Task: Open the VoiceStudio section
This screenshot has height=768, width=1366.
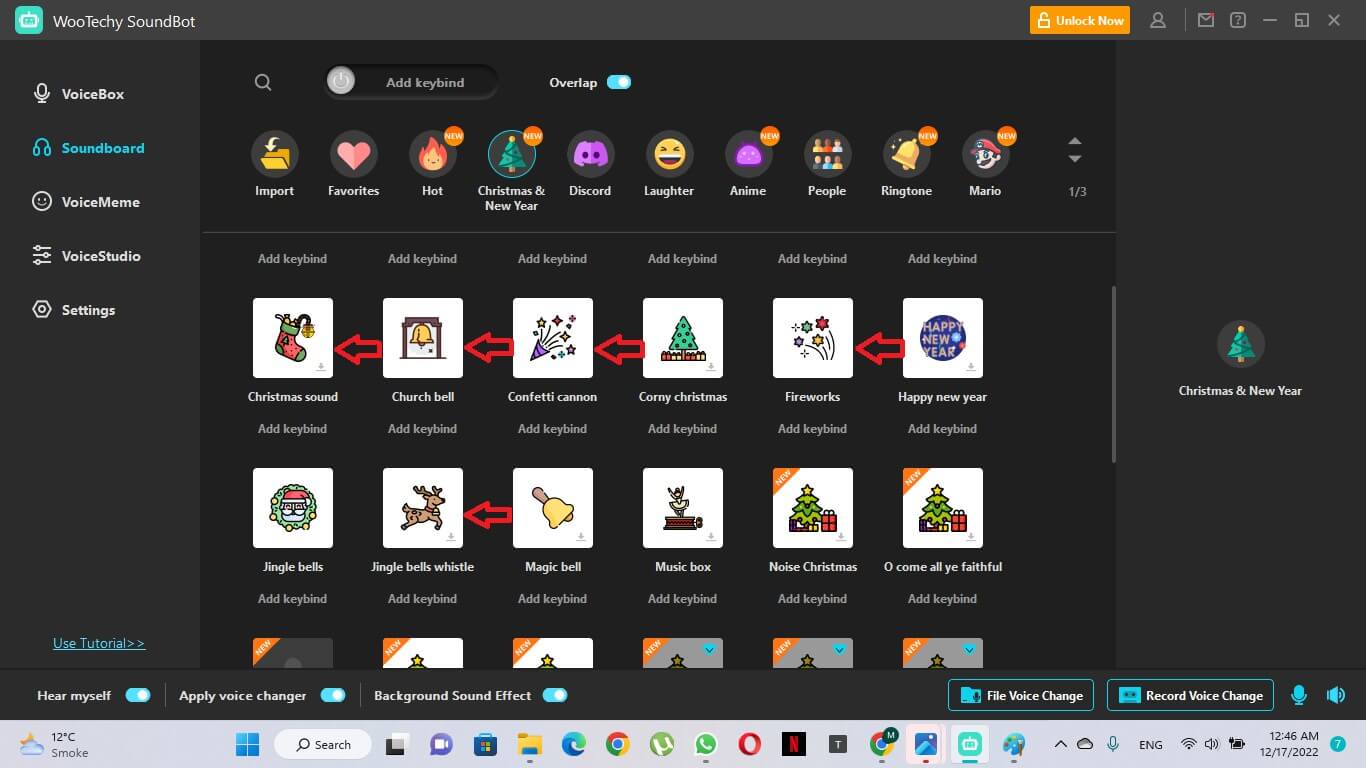Action: pos(100,256)
